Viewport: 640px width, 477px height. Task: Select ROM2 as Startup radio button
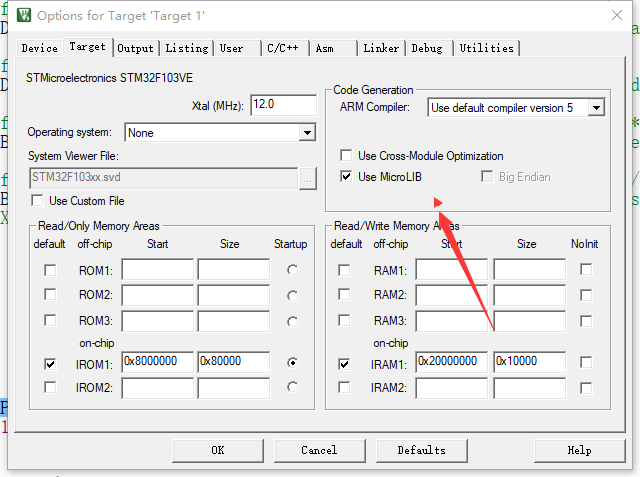point(292,295)
